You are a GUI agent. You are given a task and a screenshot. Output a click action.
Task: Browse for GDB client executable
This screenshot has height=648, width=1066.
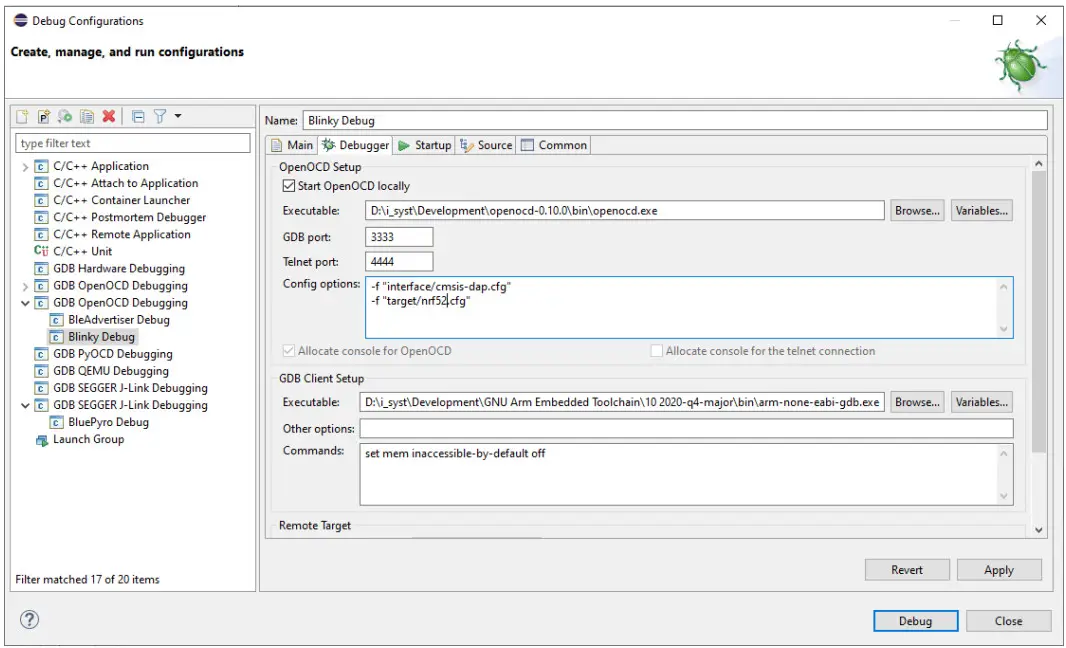[x=917, y=403]
